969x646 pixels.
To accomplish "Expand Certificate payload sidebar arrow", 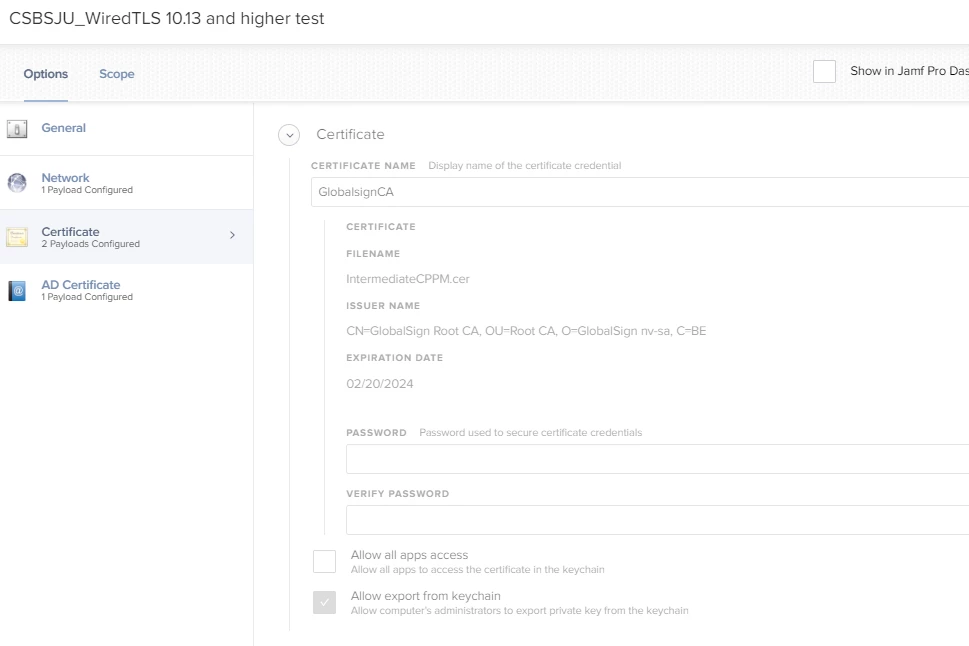I will pos(232,236).
